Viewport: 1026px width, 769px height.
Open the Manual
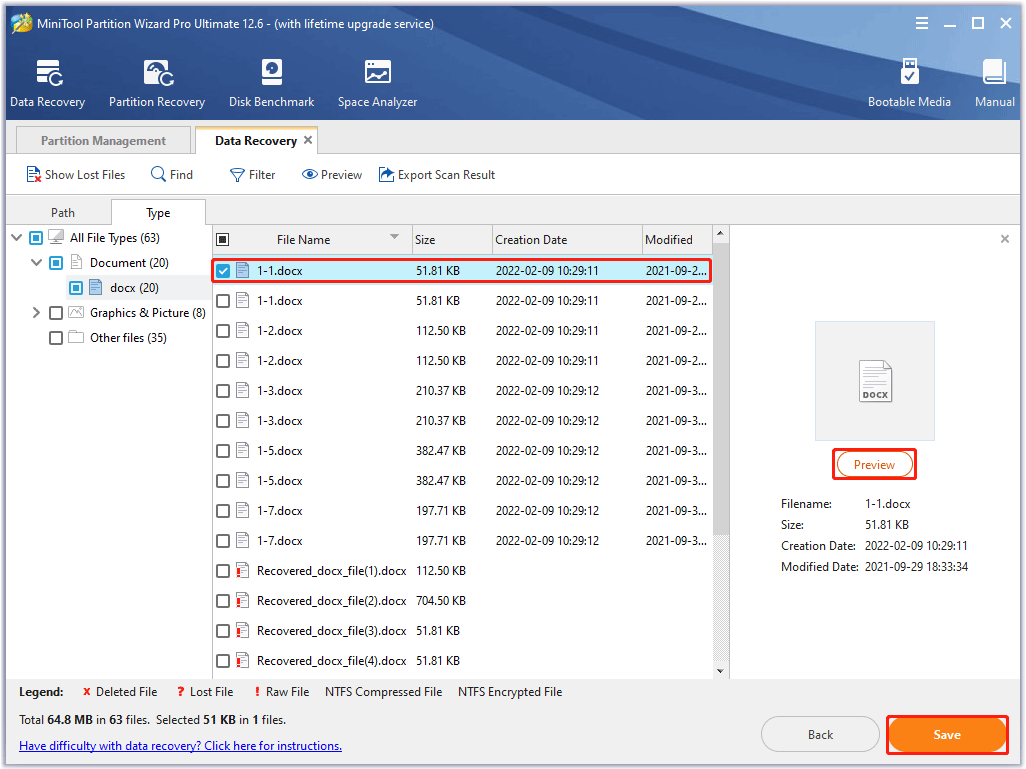pos(995,82)
